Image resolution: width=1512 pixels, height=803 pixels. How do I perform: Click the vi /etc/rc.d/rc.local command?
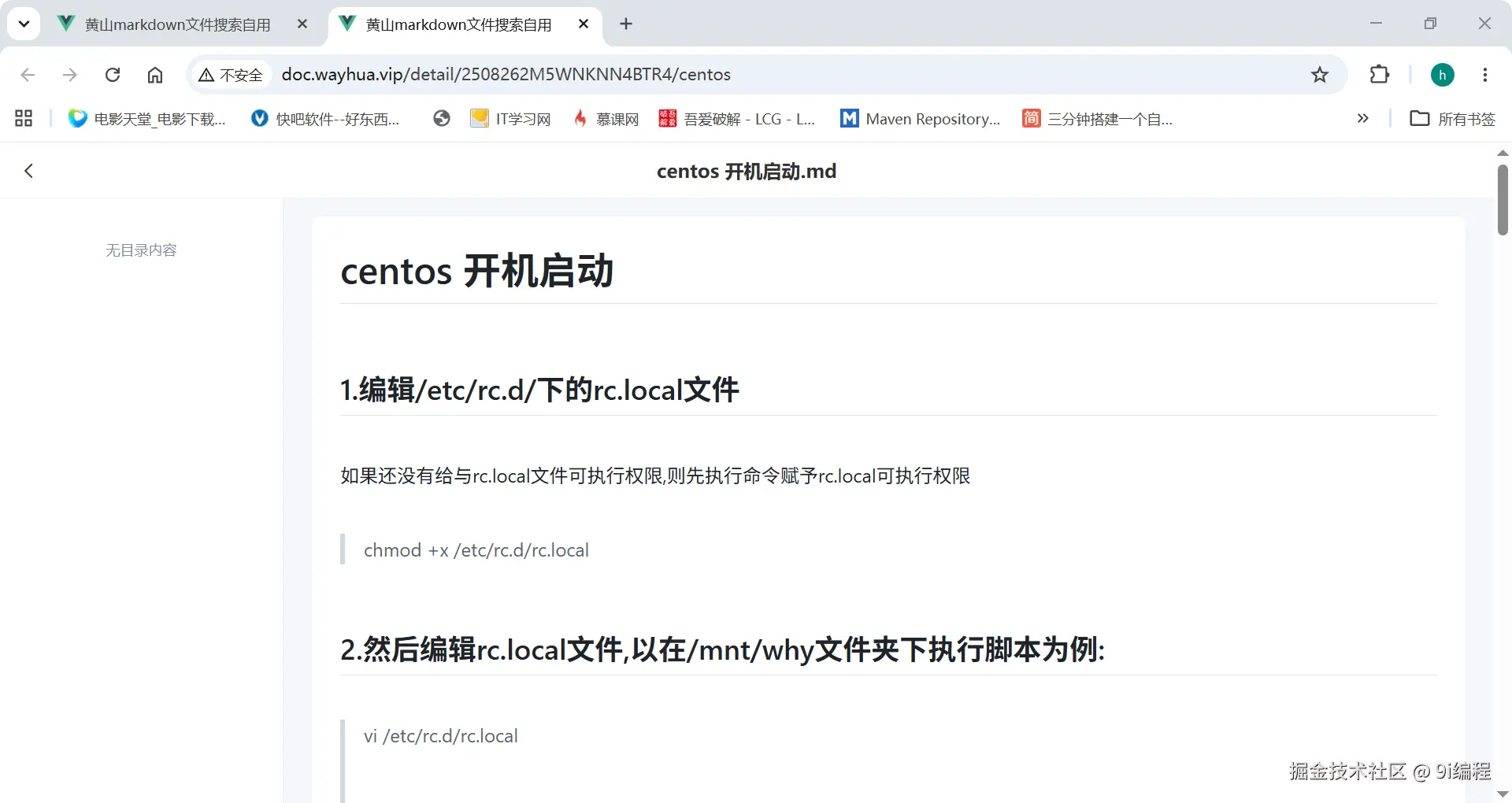coord(441,736)
